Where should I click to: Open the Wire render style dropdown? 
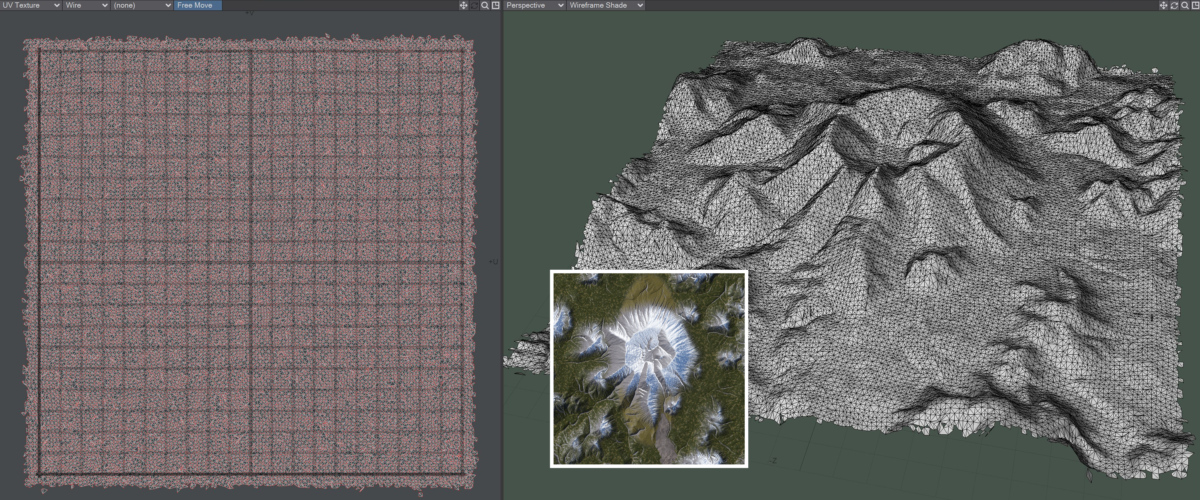(86, 5)
